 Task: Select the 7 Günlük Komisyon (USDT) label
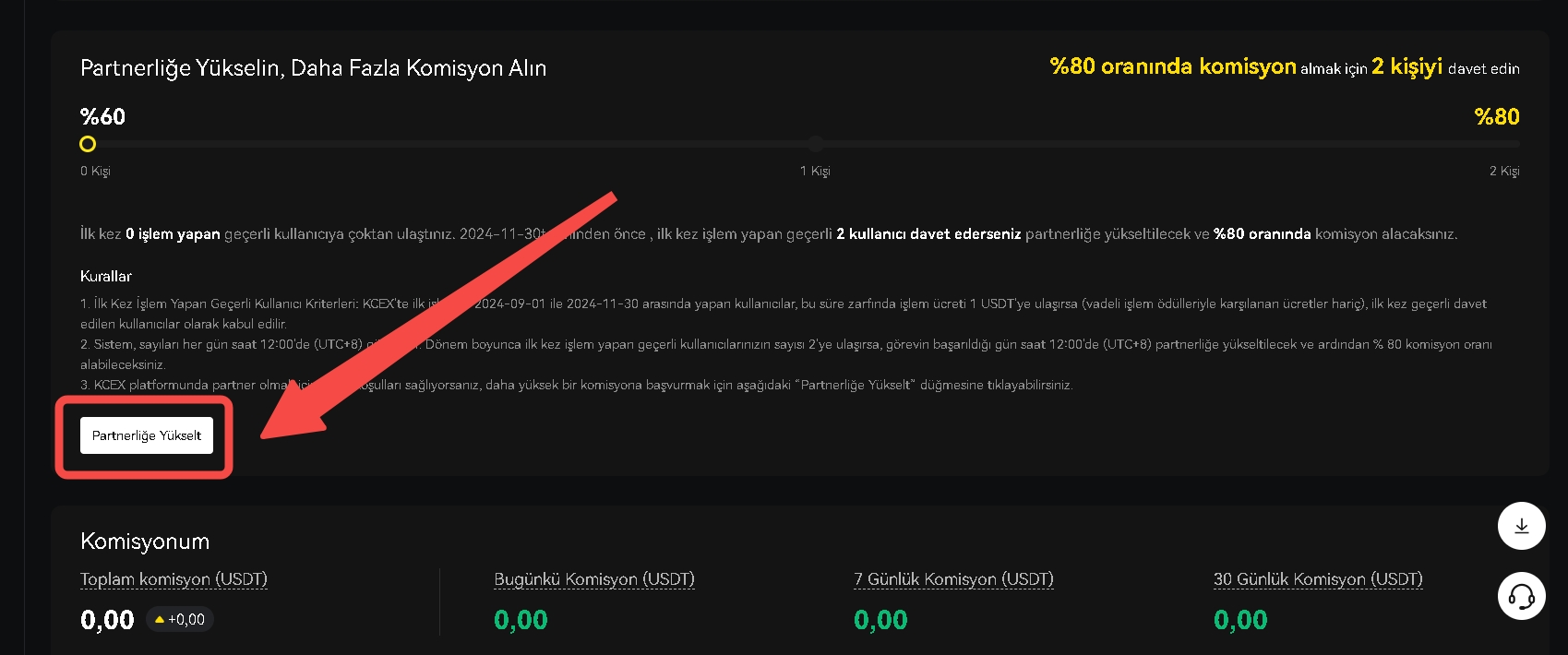tap(953, 579)
